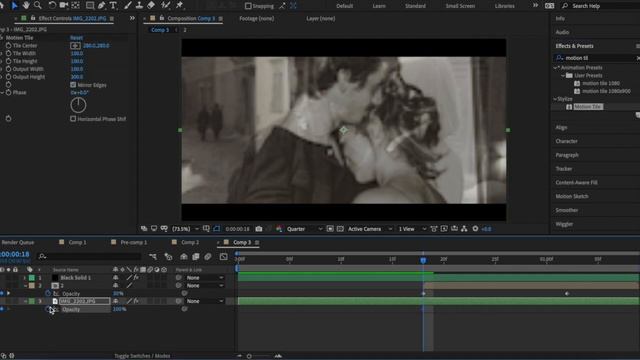Open the Libraries workspace

pos(504,6)
